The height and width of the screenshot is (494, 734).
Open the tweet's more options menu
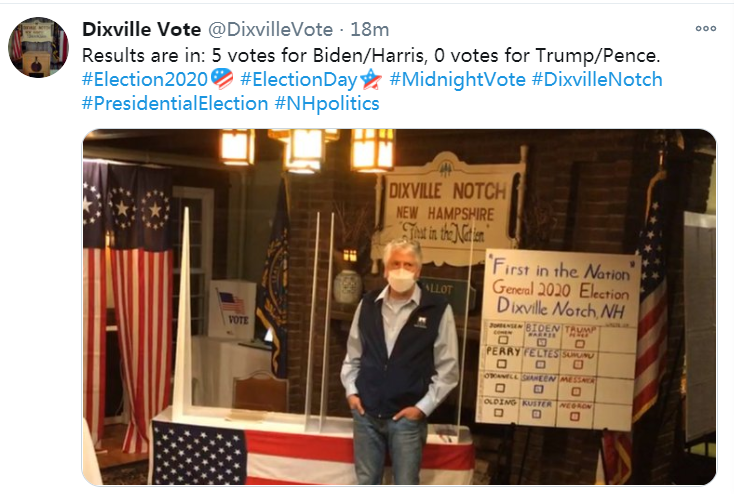click(707, 28)
